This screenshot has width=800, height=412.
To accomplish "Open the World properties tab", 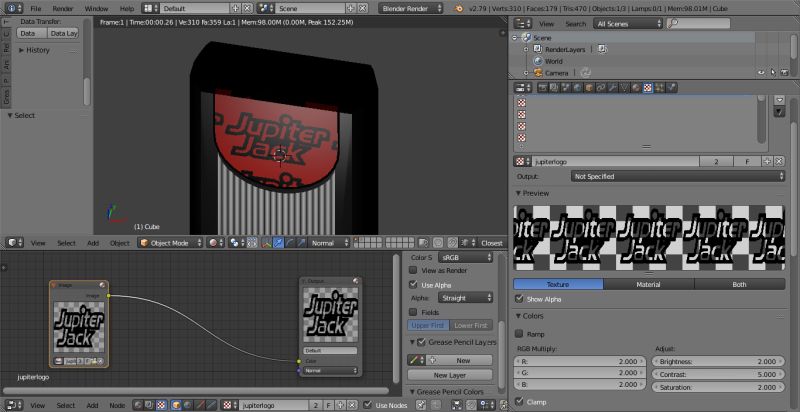I will click(x=578, y=88).
